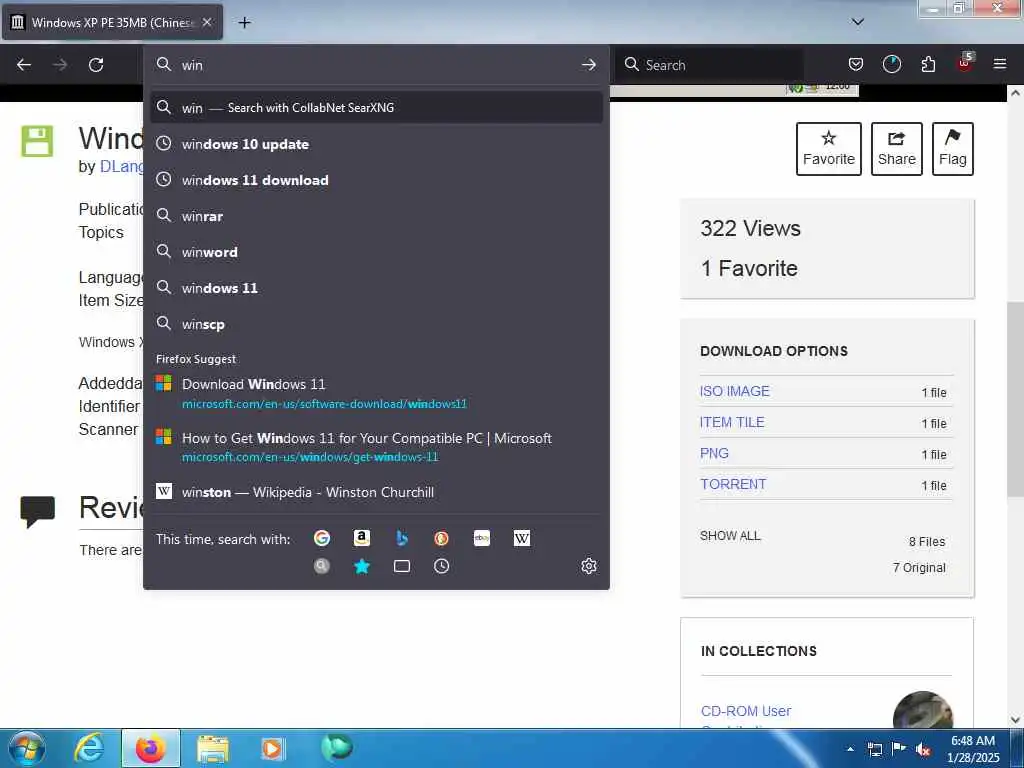1024x768 pixels.
Task: Open the Firefox extensions puzzle icon
Action: [928, 64]
